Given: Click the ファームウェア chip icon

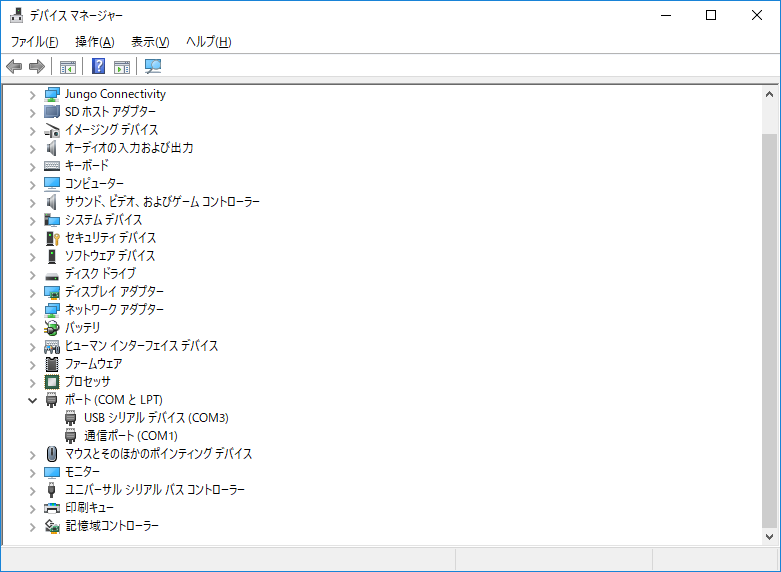Looking at the screenshot, I should (52, 364).
